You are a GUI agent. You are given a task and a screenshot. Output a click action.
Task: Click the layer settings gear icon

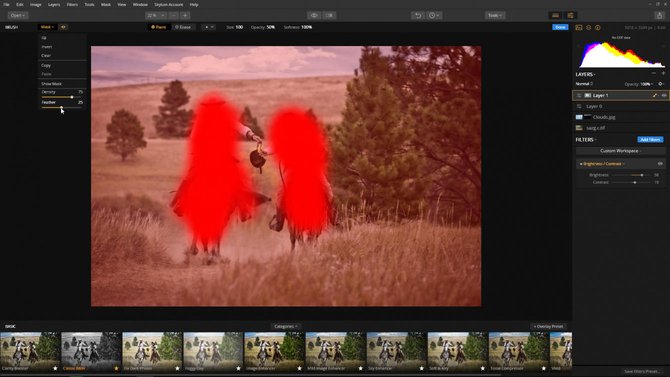[x=661, y=84]
